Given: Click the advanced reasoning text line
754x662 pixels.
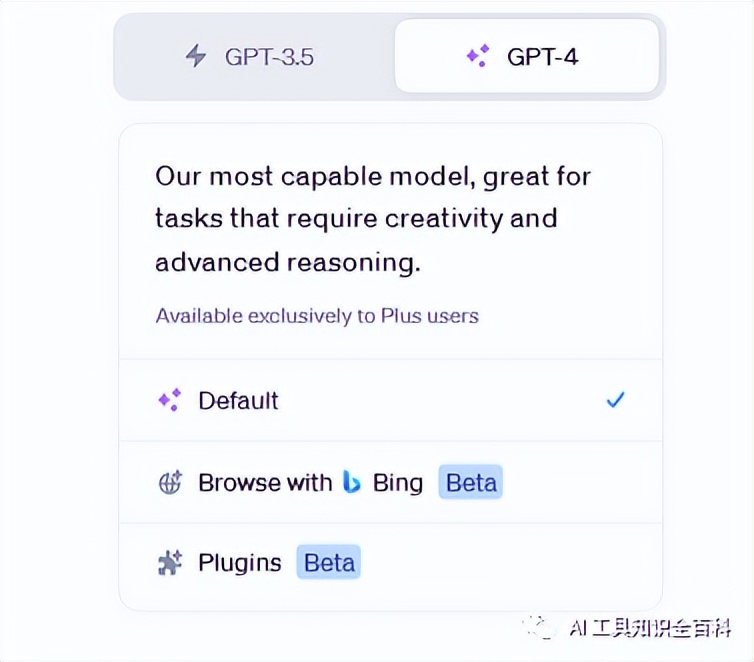Looking at the screenshot, I should (288, 263).
